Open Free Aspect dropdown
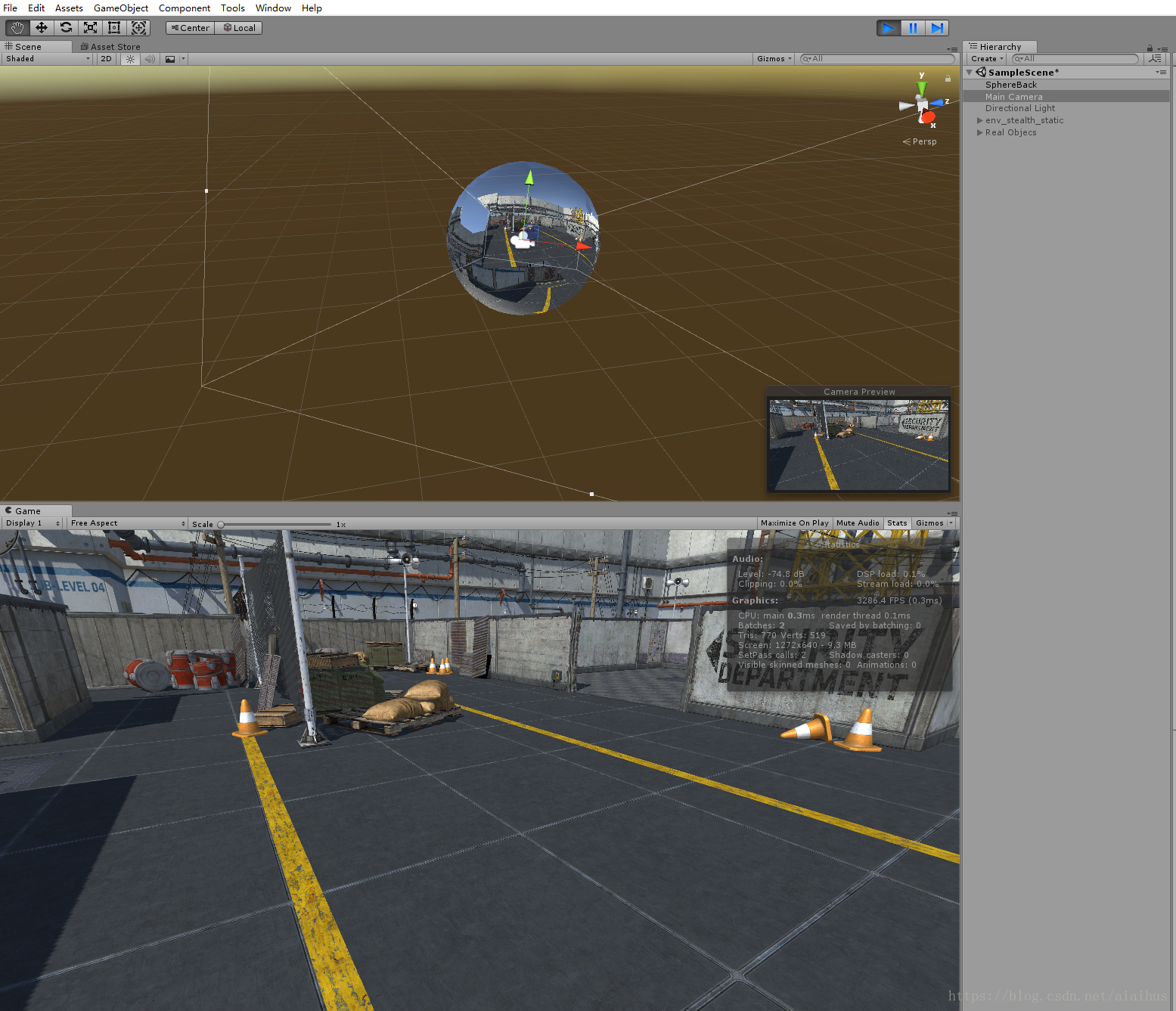The height and width of the screenshot is (1011, 1176). coord(127,523)
